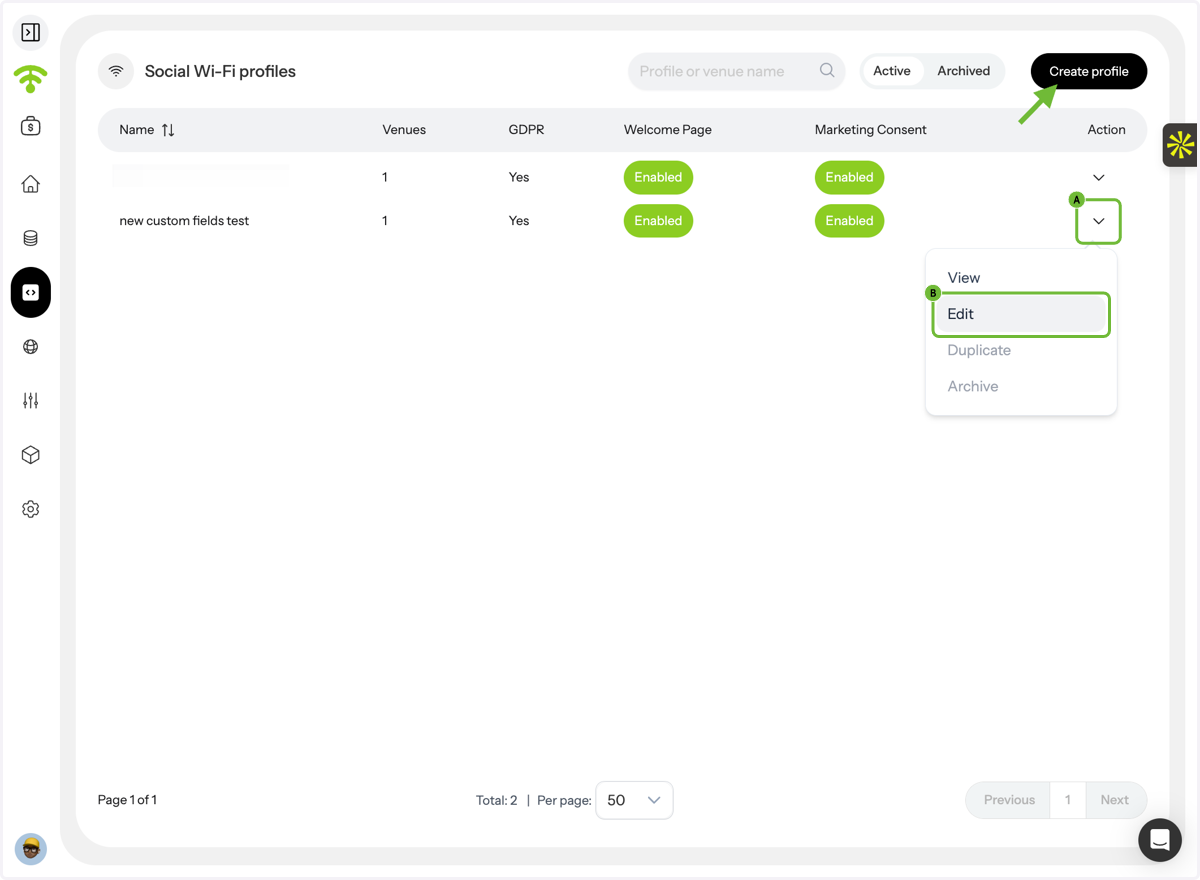Choose Duplicate from the action menu
Screen dimensions: 1200x880
coord(1021,350)
